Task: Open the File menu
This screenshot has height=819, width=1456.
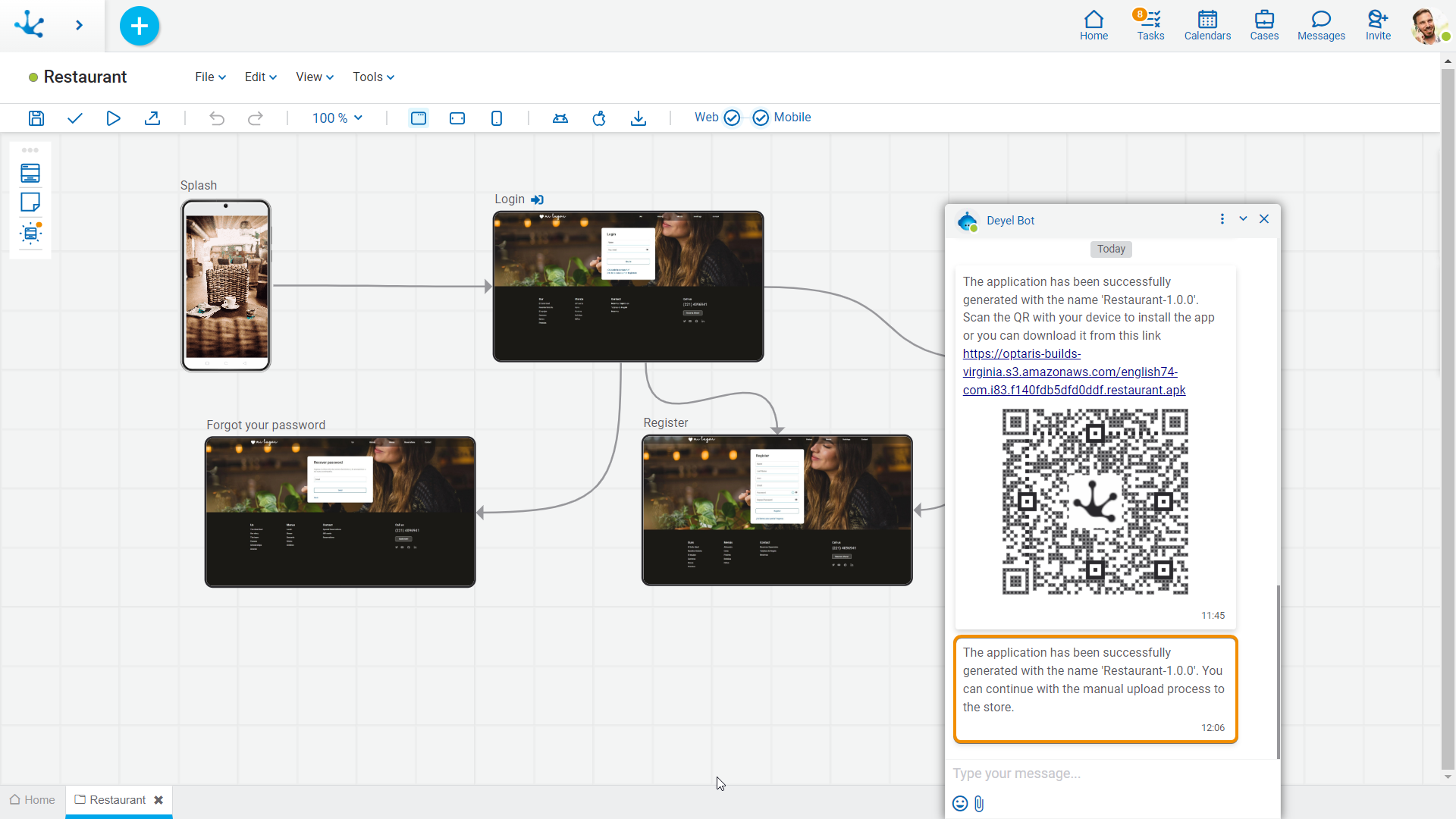Action: [x=210, y=77]
